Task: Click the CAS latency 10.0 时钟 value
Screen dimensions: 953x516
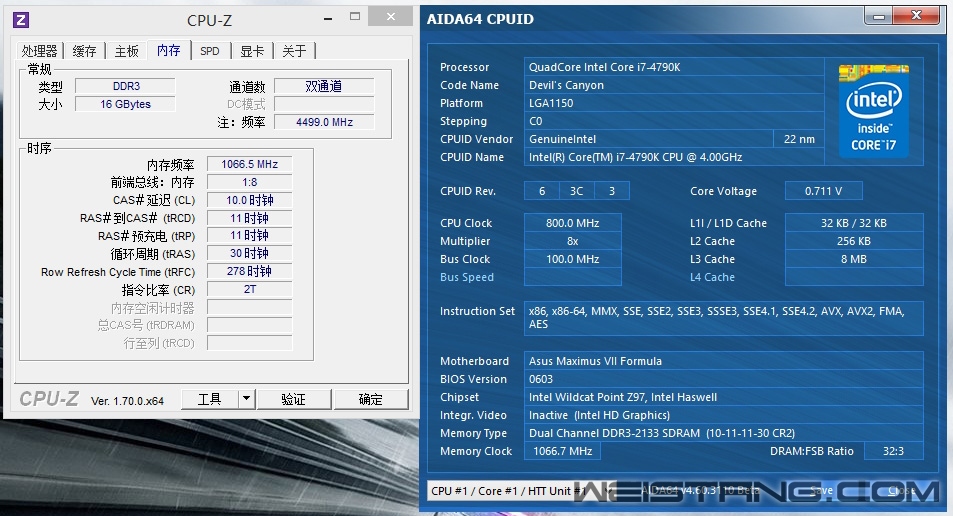Action: 249,200
